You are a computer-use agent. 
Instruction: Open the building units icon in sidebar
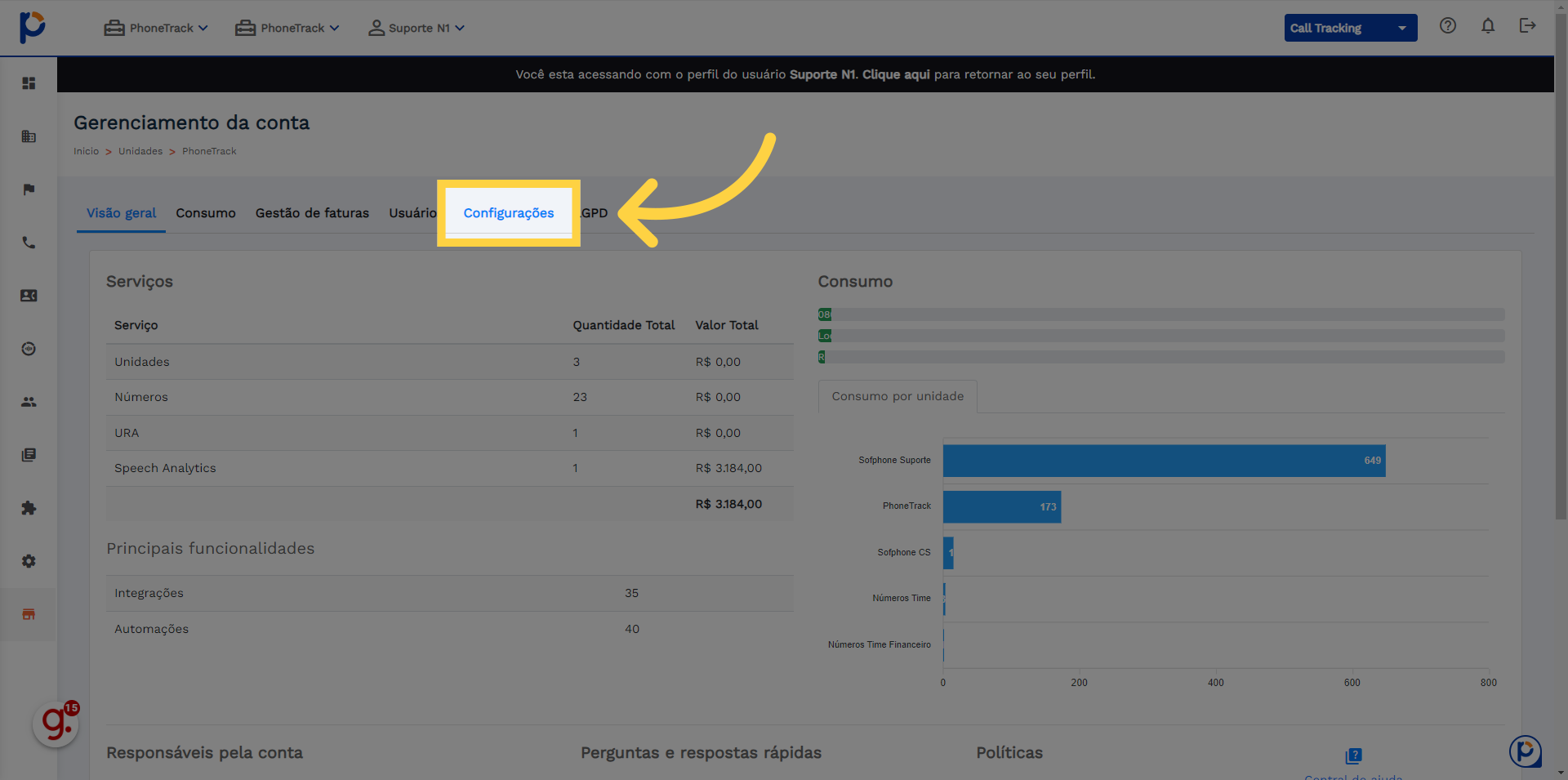(29, 136)
